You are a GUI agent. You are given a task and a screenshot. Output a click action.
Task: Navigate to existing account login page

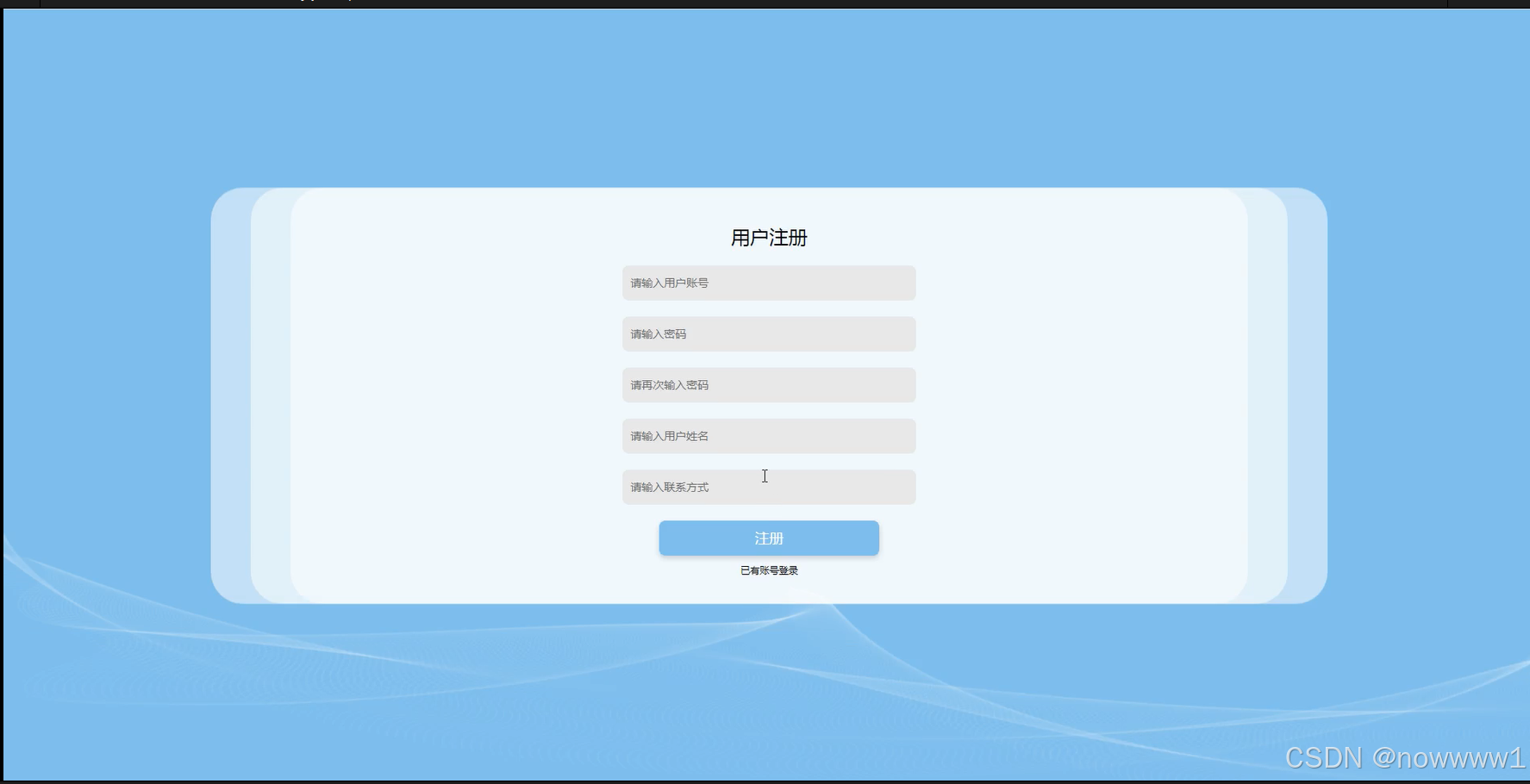(x=768, y=569)
